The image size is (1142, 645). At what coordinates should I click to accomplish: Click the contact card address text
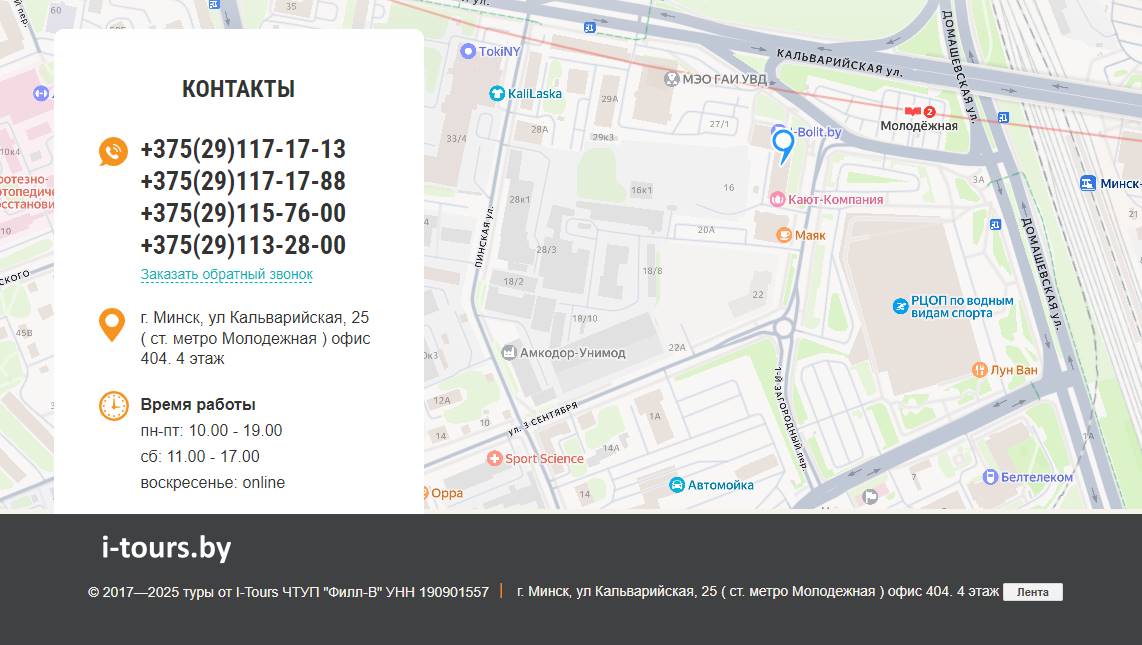click(x=256, y=338)
